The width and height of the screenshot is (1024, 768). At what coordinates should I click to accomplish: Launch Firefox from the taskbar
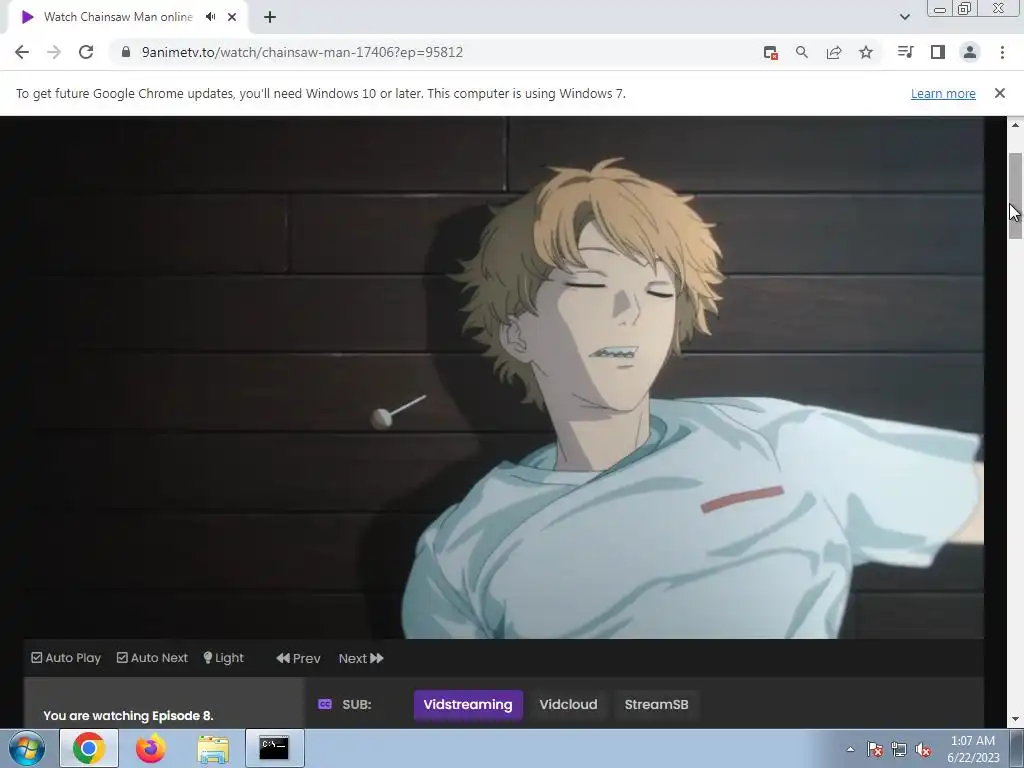tap(150, 748)
